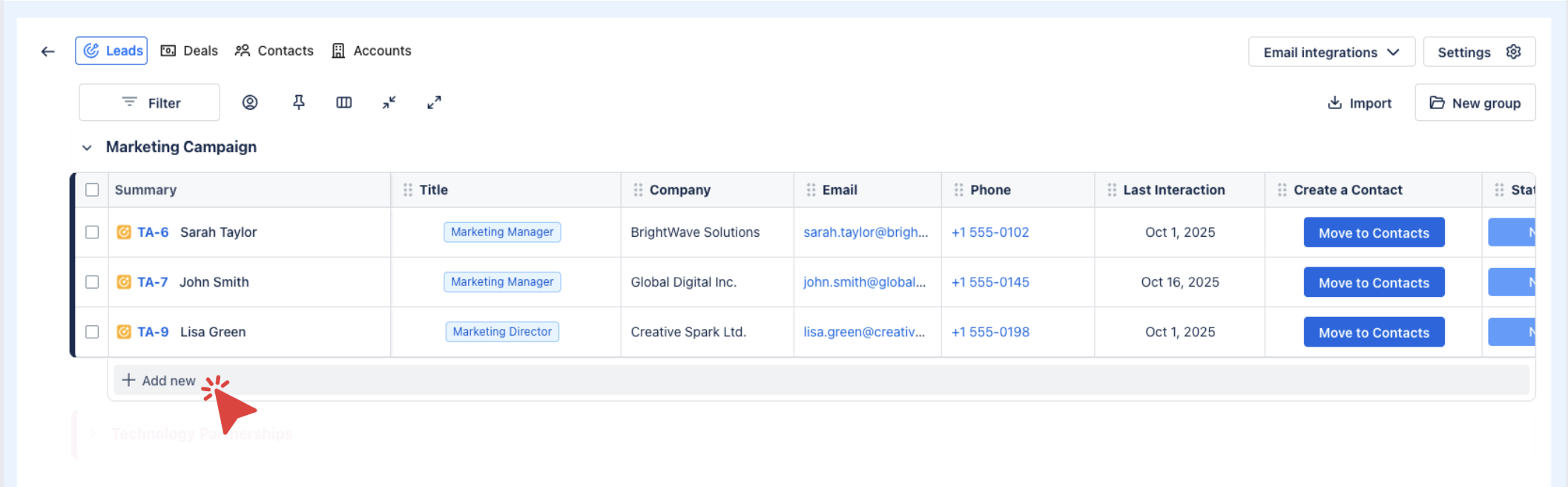Click the pin icon in toolbar

pos(299,102)
